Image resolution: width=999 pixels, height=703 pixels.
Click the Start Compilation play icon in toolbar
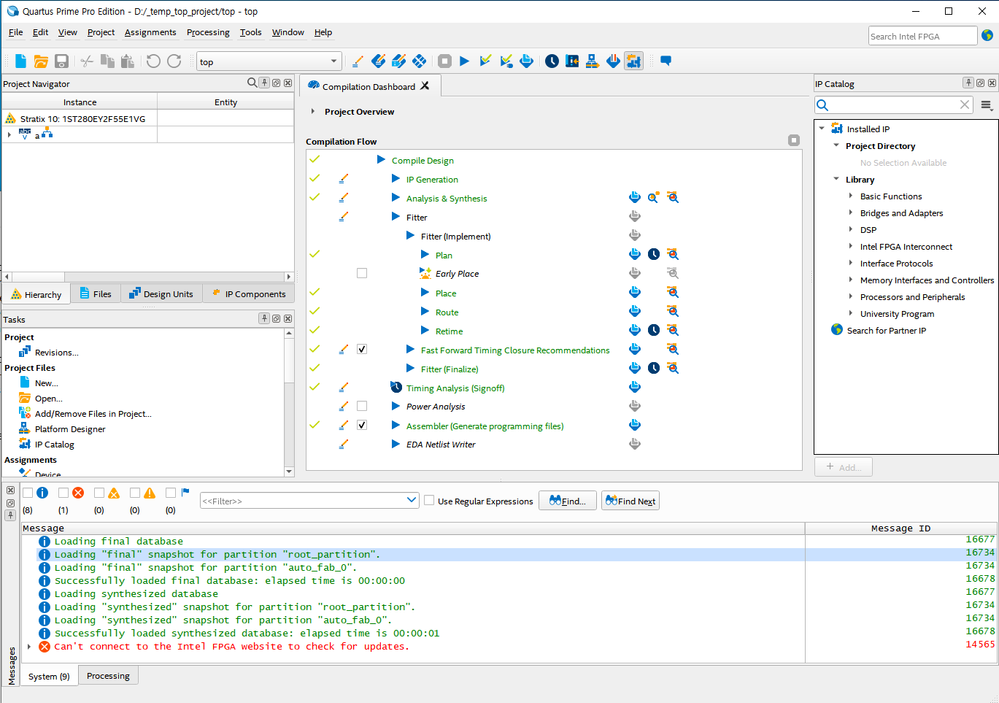(464, 62)
